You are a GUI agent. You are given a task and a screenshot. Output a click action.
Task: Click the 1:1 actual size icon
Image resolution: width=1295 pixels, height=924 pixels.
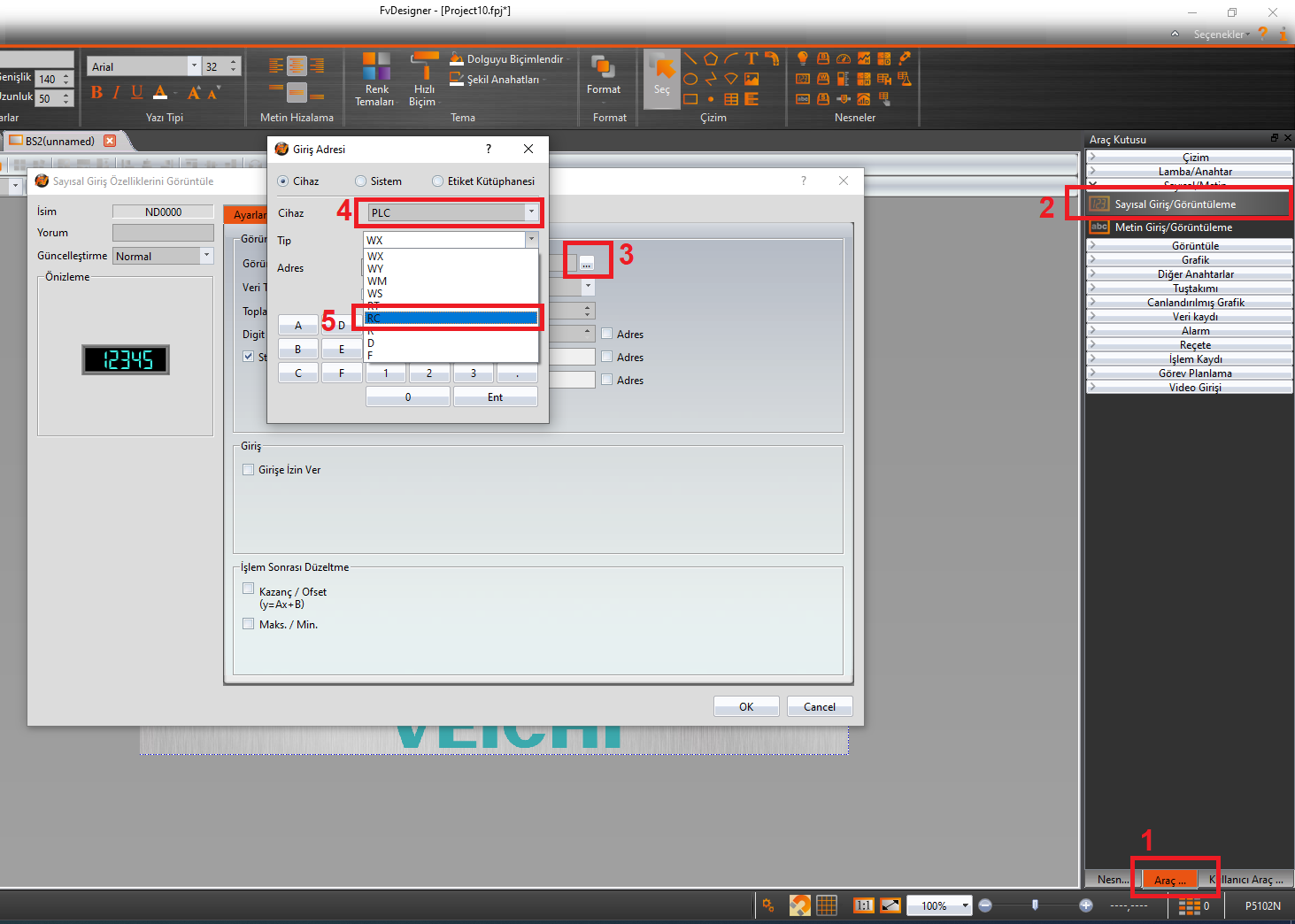click(x=863, y=905)
